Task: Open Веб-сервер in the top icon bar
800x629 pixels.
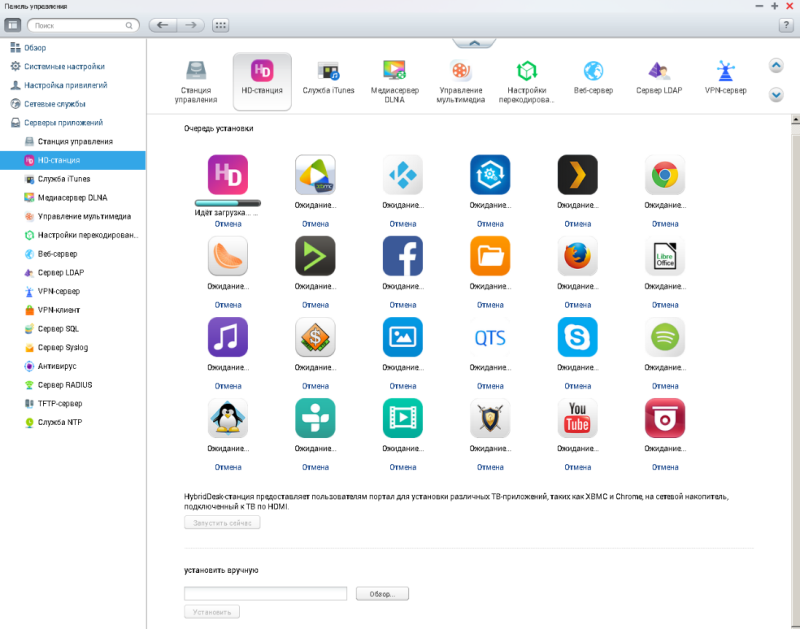Action: click(593, 78)
